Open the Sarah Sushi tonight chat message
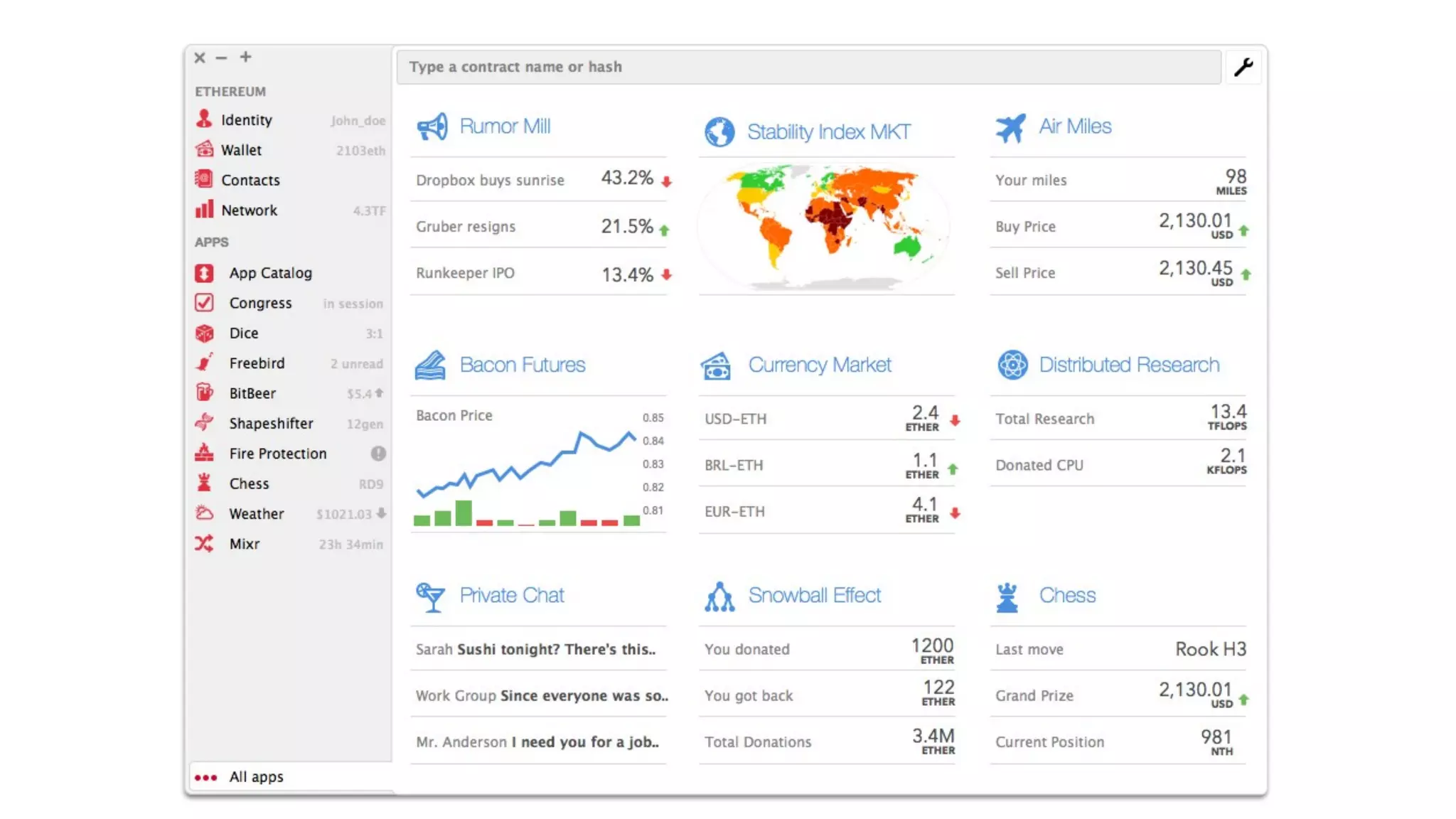The height and width of the screenshot is (819, 1456). (536, 649)
